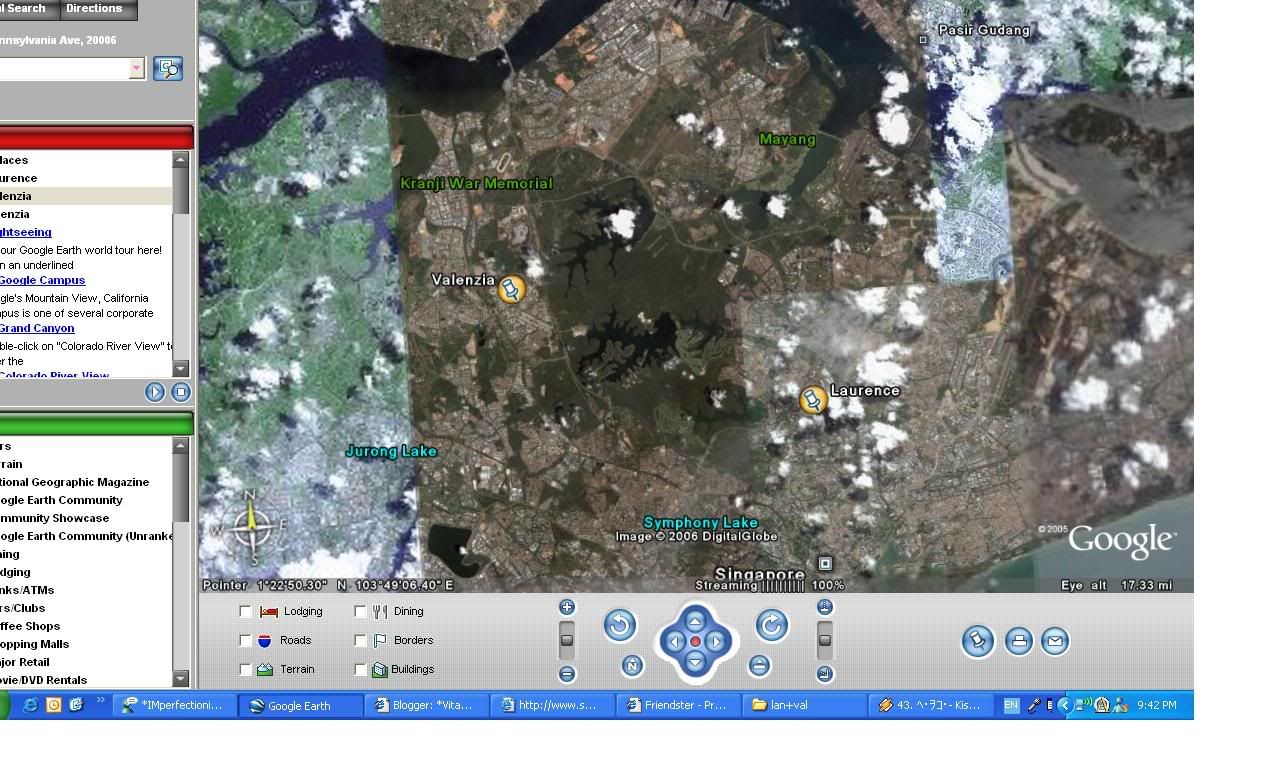Enable the Terrain layer checkbox

pyautogui.click(x=246, y=670)
